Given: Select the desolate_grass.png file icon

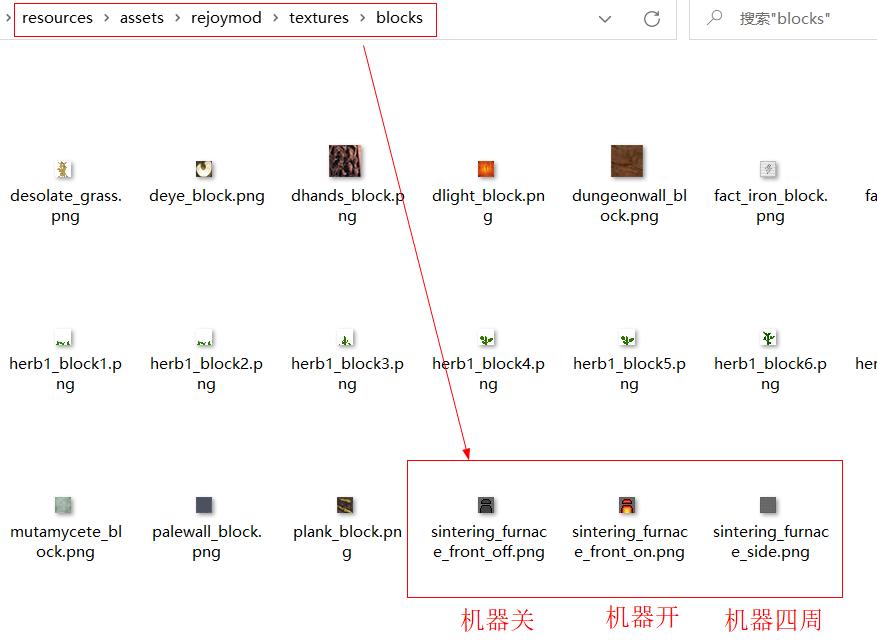Looking at the screenshot, I should click(x=64, y=169).
